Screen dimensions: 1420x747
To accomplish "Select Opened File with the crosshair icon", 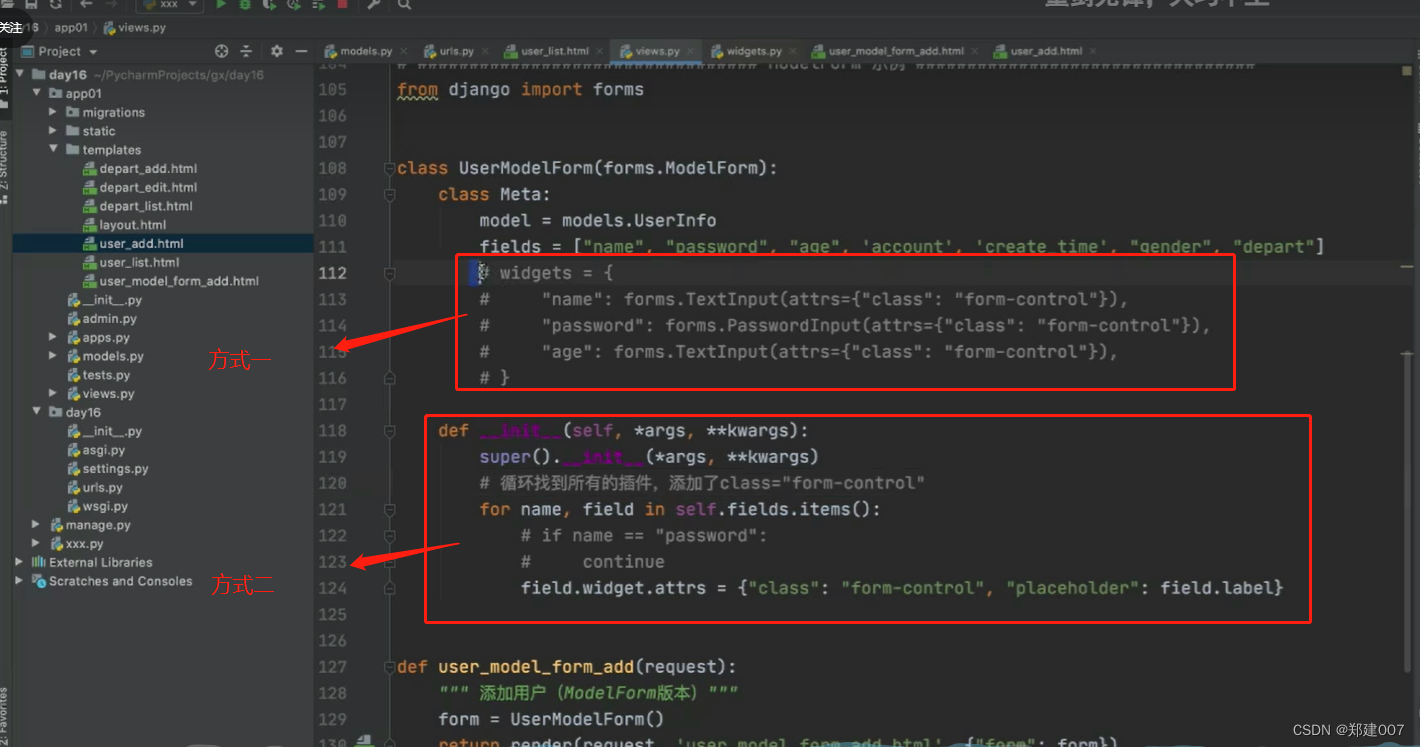I will point(221,51).
